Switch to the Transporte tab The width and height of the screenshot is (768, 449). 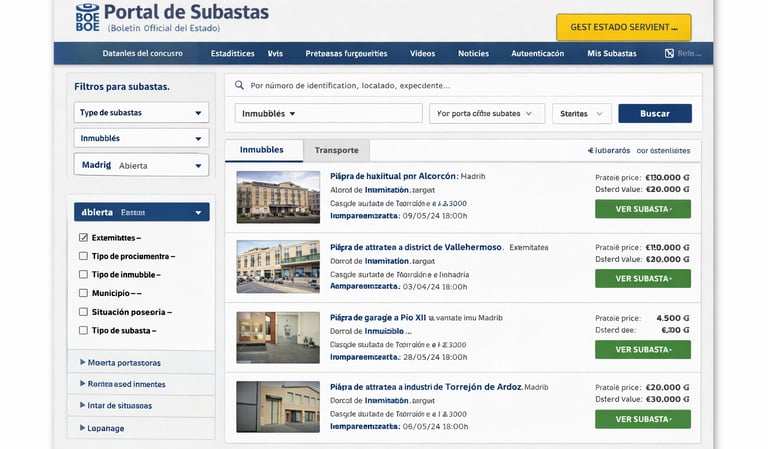(336, 150)
